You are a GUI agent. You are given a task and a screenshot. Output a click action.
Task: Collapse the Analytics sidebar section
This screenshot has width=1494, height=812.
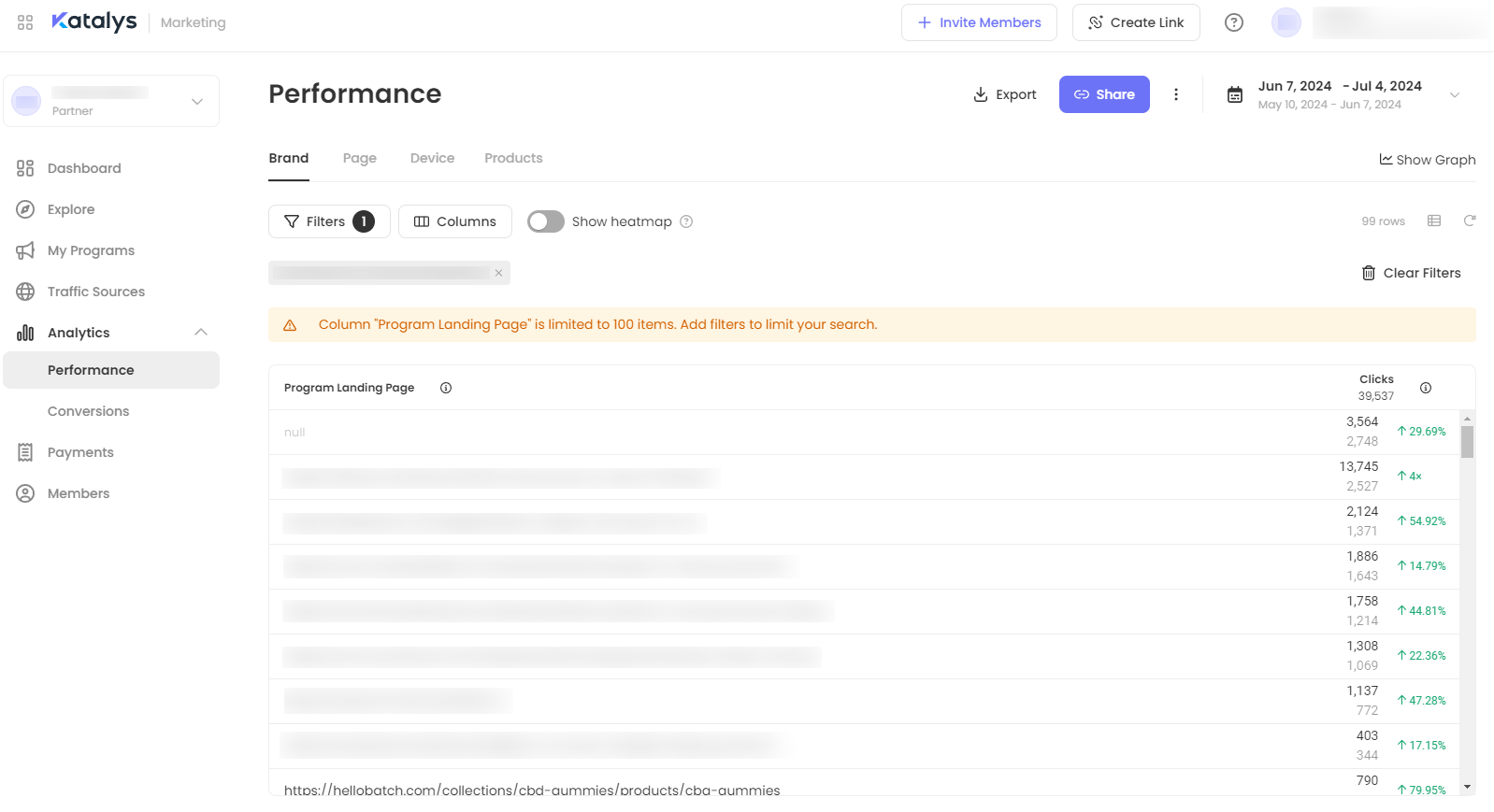[201, 333]
